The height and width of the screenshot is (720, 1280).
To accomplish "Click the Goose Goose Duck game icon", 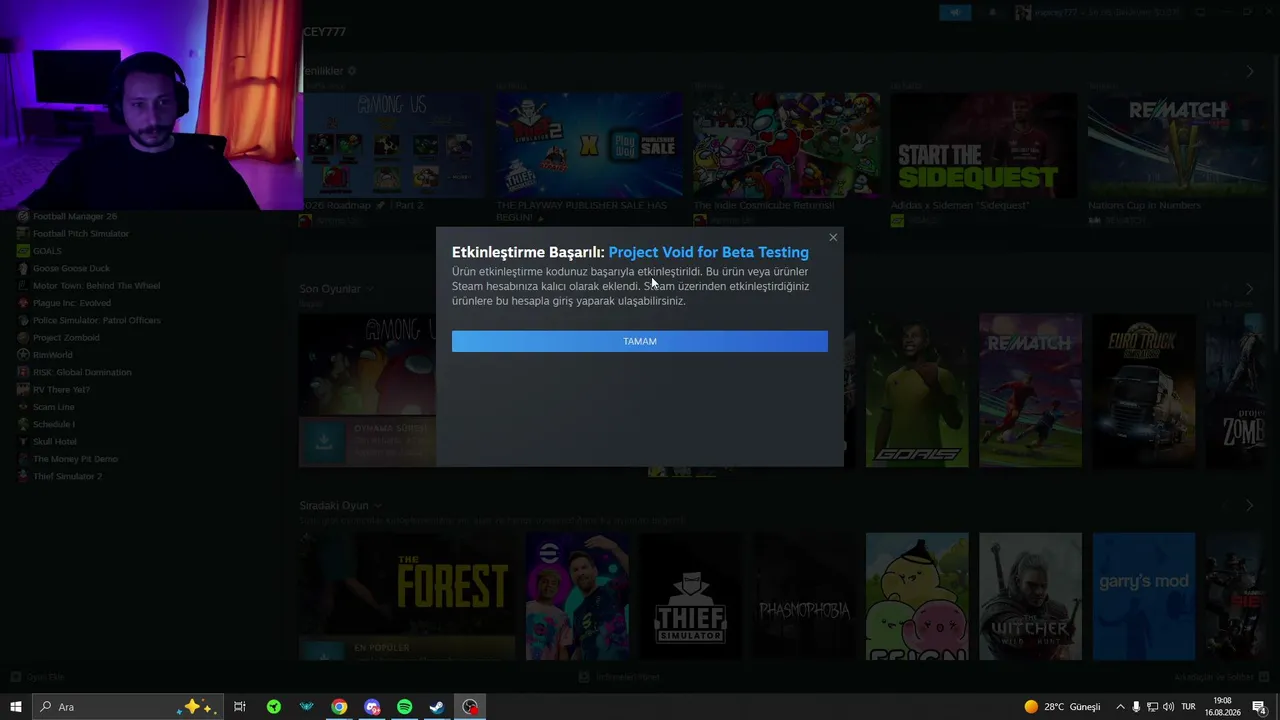I will click(23, 268).
